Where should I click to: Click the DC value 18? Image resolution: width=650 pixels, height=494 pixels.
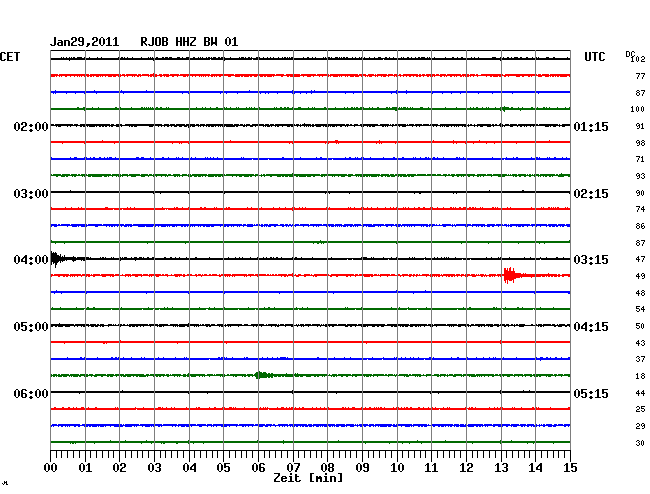(640, 376)
